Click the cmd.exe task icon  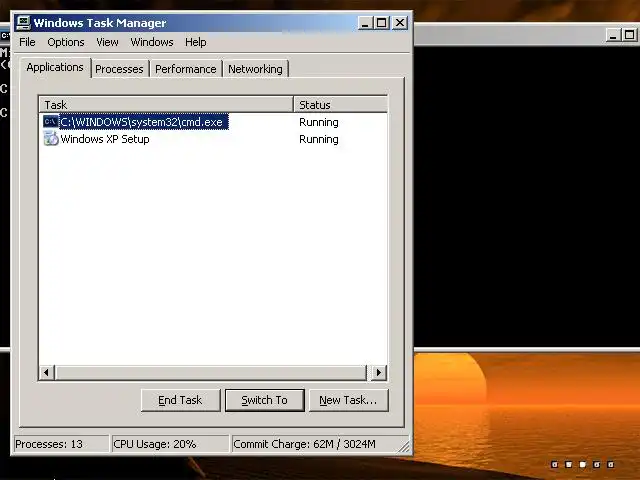coord(51,122)
